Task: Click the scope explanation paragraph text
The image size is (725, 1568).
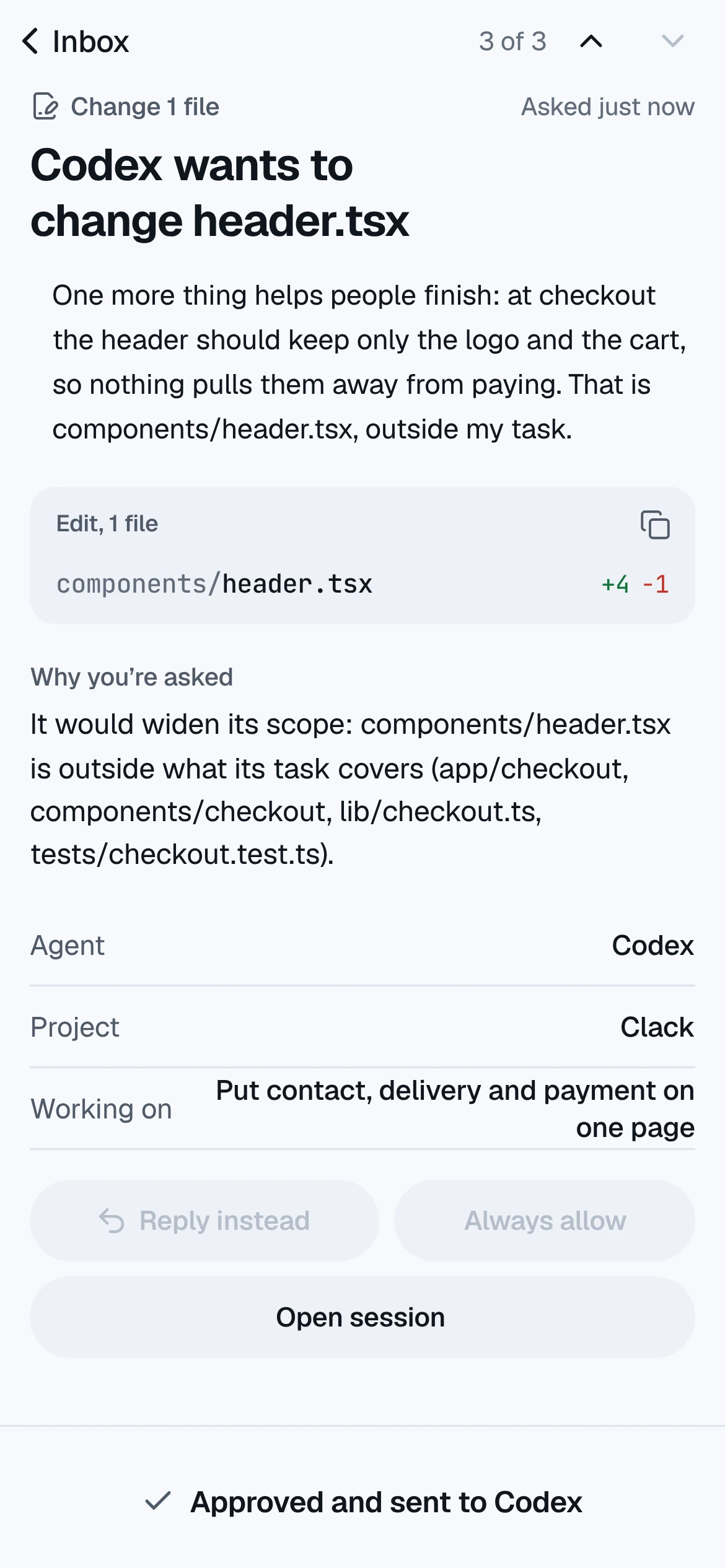Action: (x=351, y=790)
